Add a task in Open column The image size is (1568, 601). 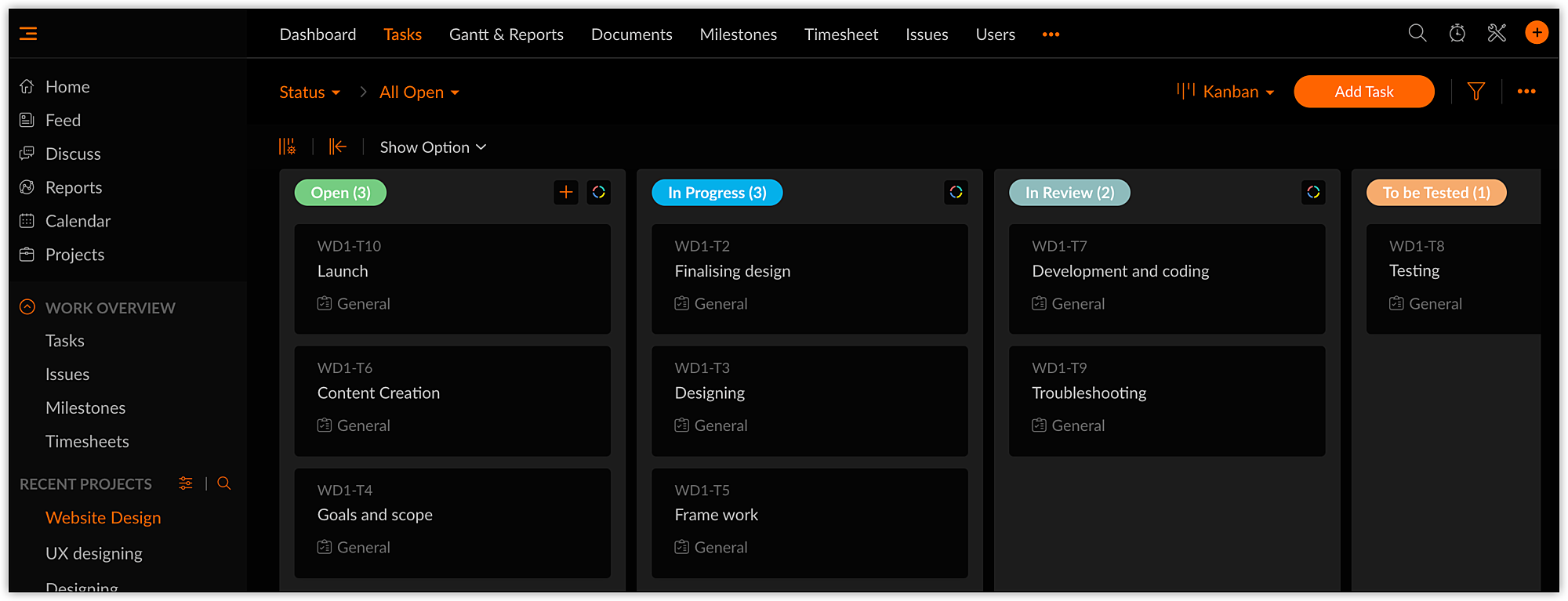[x=566, y=192]
